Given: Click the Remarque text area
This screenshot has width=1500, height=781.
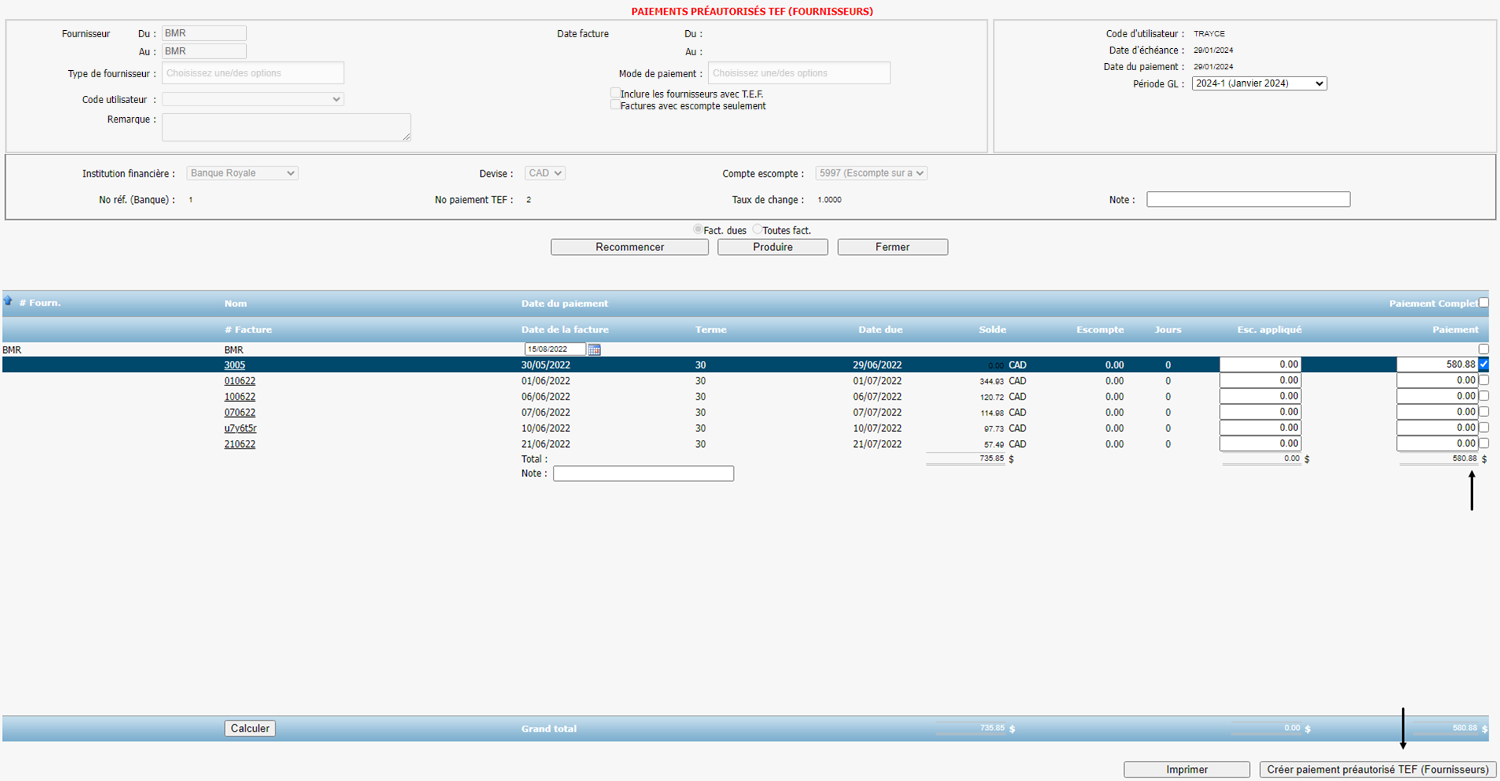Looking at the screenshot, I should [x=286, y=127].
